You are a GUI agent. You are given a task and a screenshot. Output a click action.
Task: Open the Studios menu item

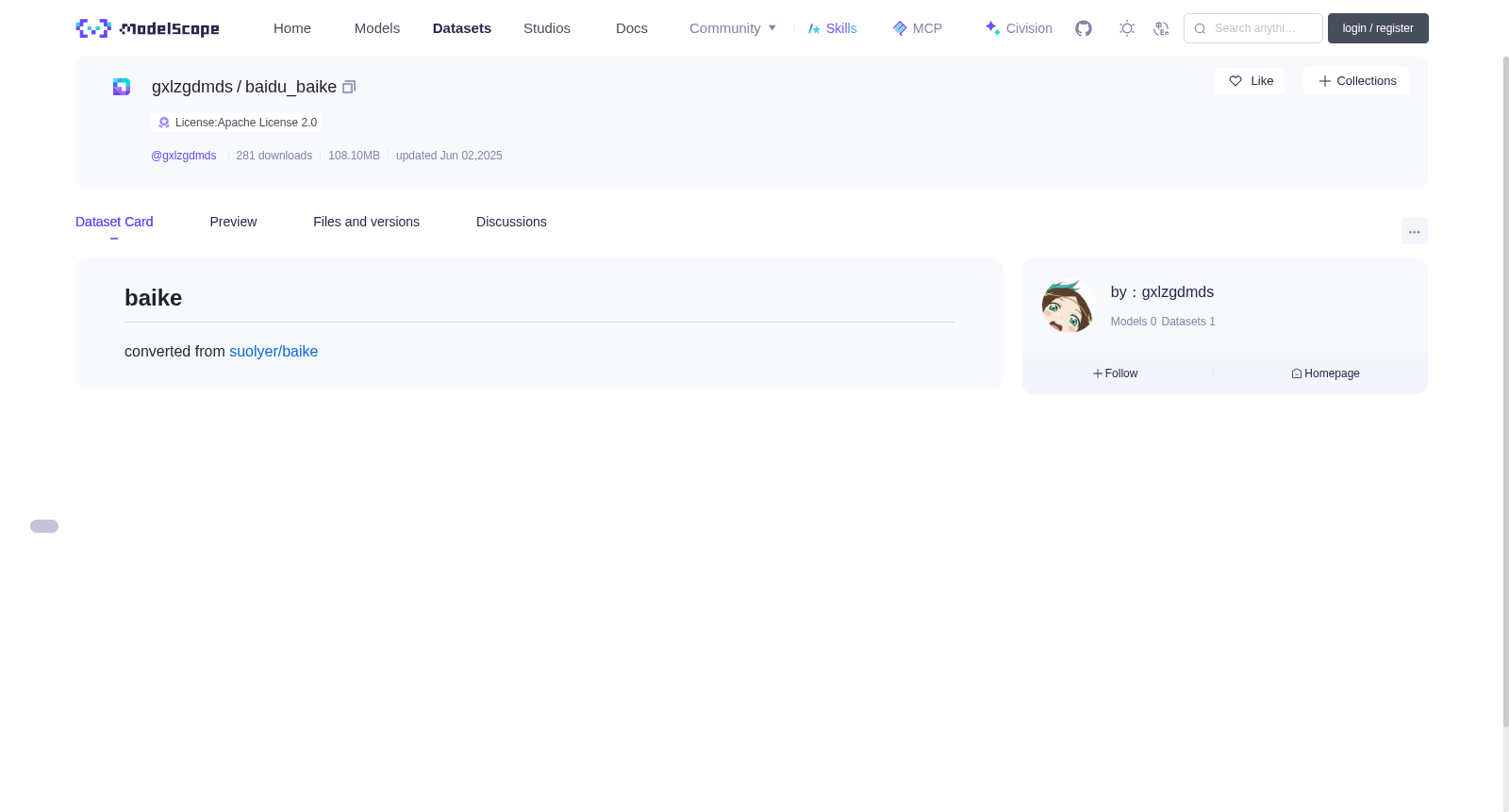[547, 28]
